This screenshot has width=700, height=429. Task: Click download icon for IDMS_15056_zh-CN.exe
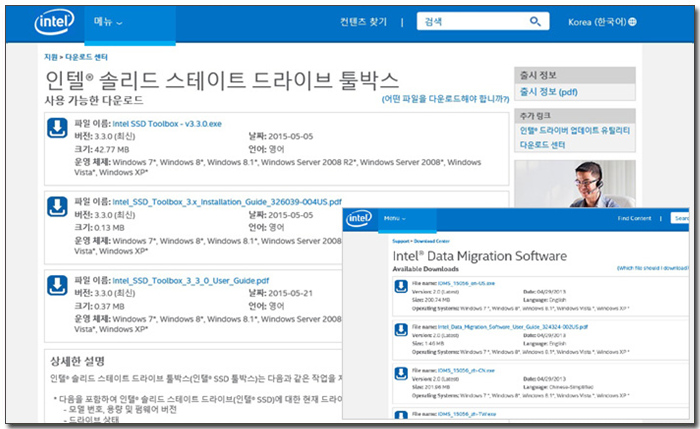[401, 373]
